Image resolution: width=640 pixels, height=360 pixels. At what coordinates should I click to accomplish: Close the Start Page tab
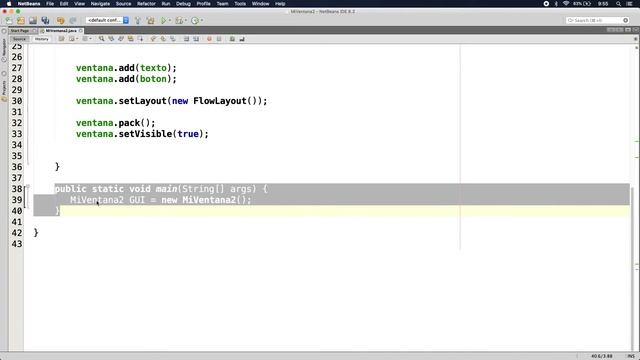click(x=34, y=31)
